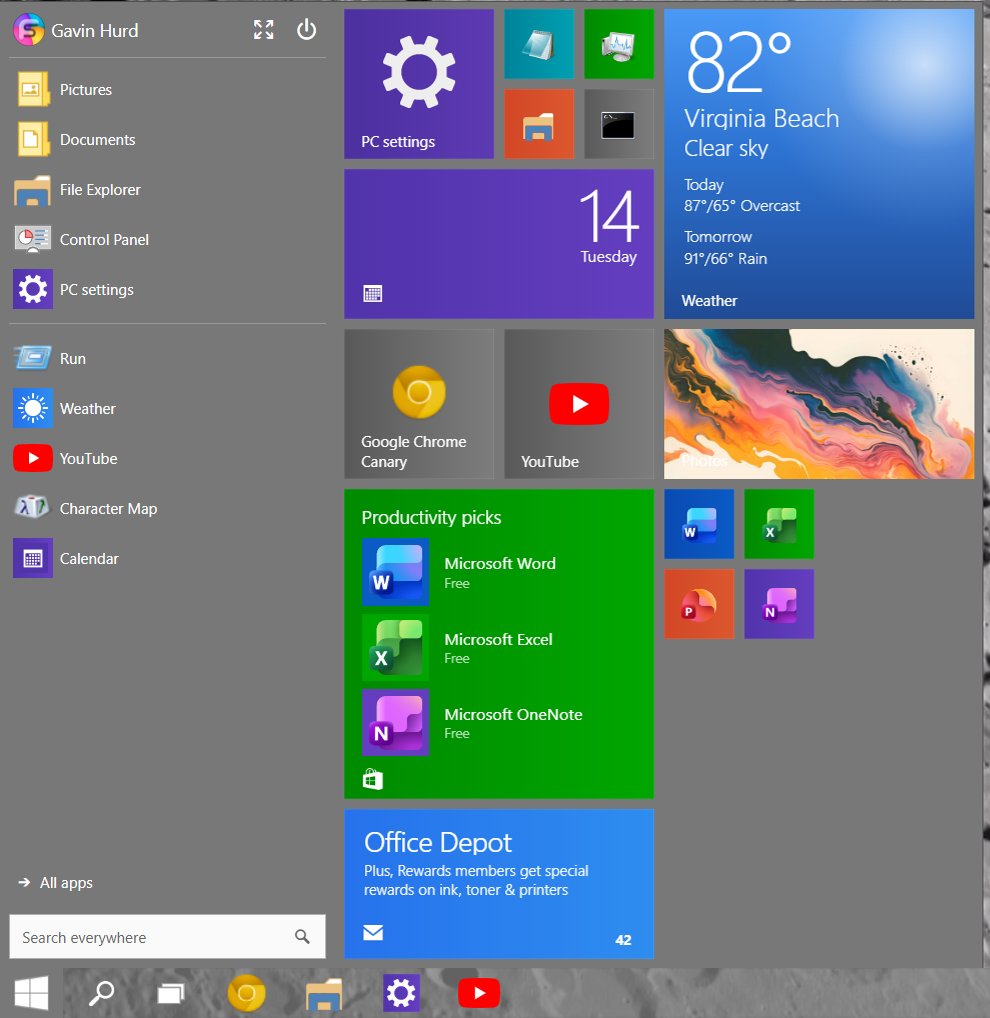
Task: Open File Explorer from taskbar
Action: pos(323,993)
